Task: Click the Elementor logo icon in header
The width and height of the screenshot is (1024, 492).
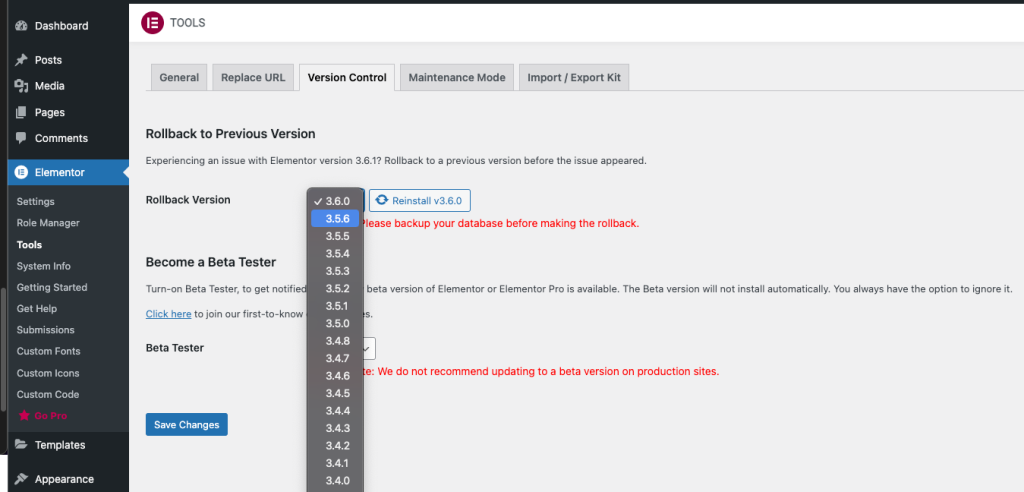Action: pyautogui.click(x=153, y=22)
